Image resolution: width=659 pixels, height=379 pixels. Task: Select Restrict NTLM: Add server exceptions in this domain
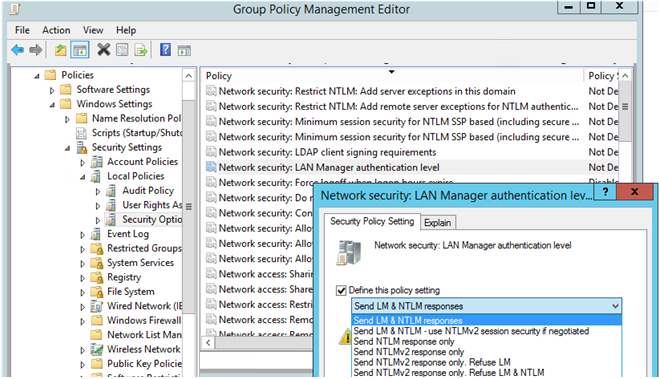tap(367, 91)
